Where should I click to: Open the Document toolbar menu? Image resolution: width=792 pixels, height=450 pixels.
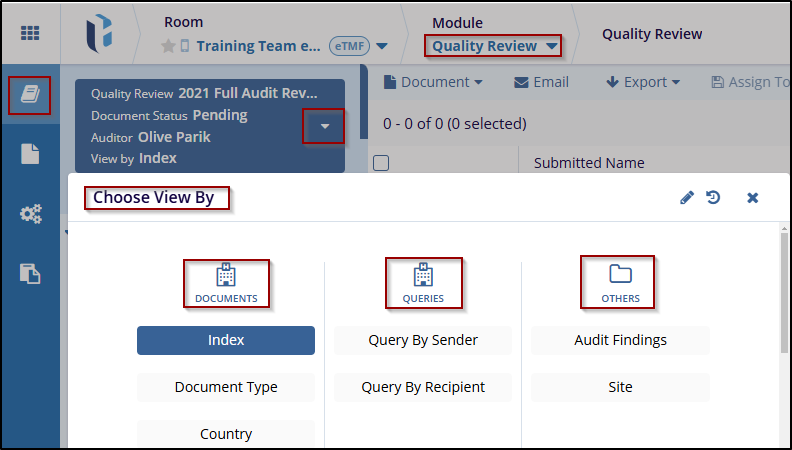coord(434,82)
